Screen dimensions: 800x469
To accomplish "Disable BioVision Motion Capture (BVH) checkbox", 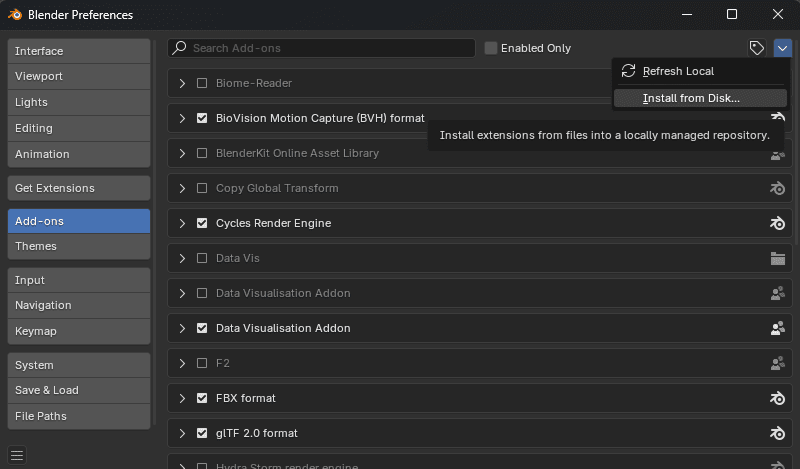I will coord(202,118).
